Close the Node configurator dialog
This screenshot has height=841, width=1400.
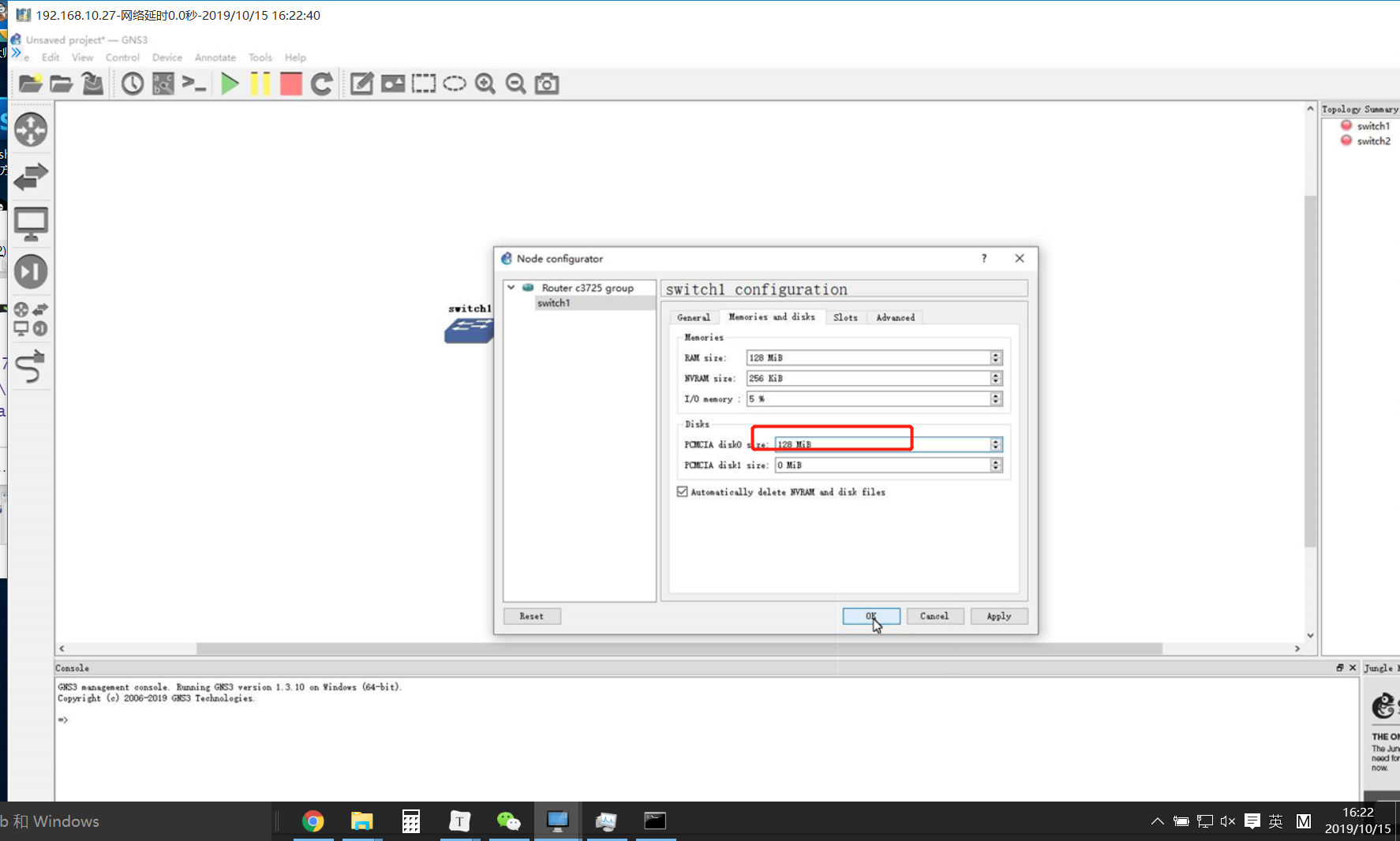coord(1020,259)
